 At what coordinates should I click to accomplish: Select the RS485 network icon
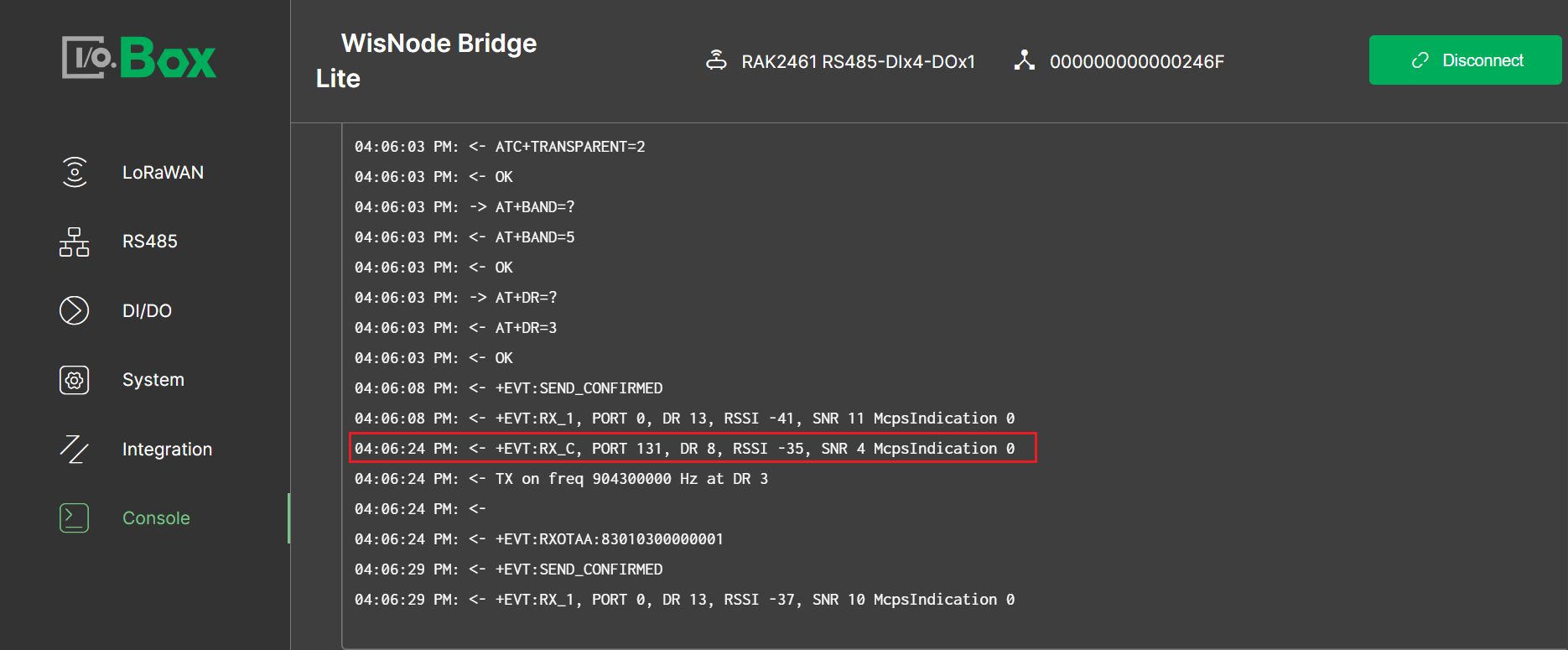pos(74,242)
